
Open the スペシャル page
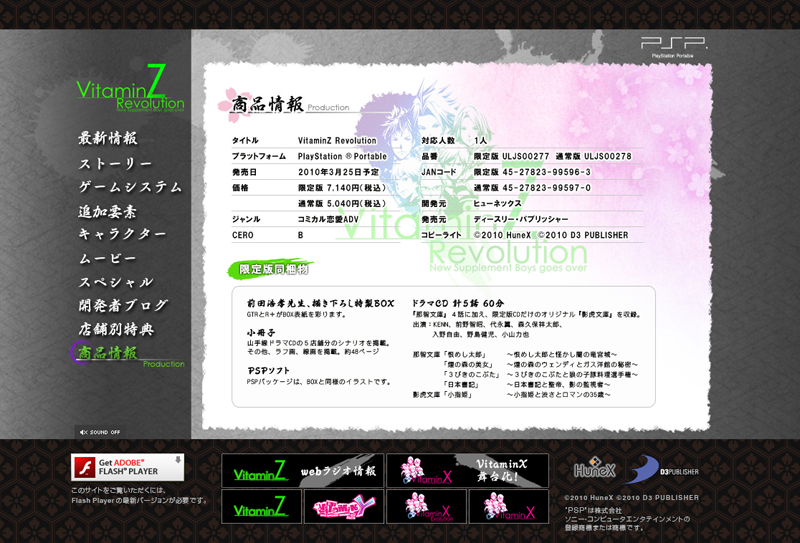(x=115, y=282)
